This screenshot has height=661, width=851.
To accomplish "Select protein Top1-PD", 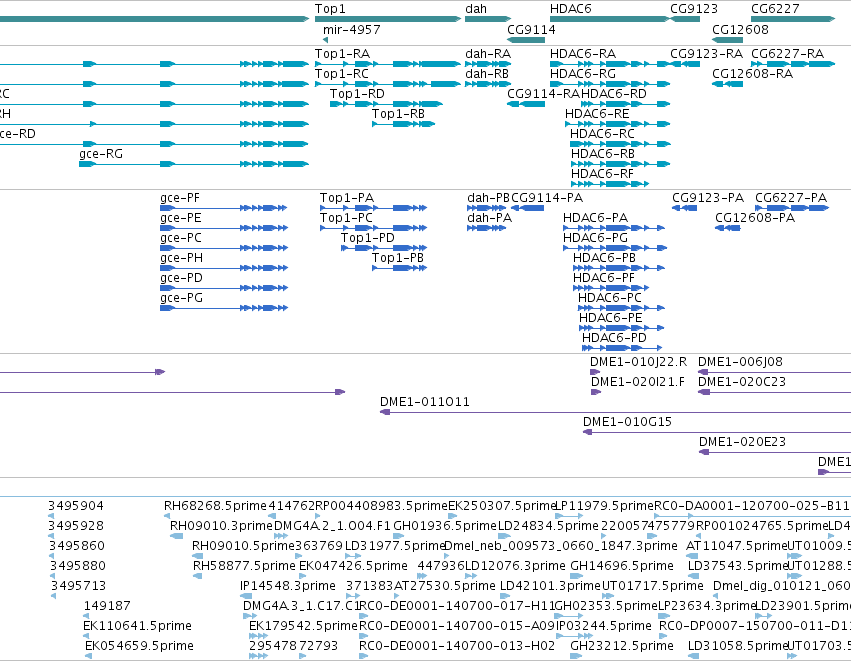I will pyautogui.click(x=384, y=248).
